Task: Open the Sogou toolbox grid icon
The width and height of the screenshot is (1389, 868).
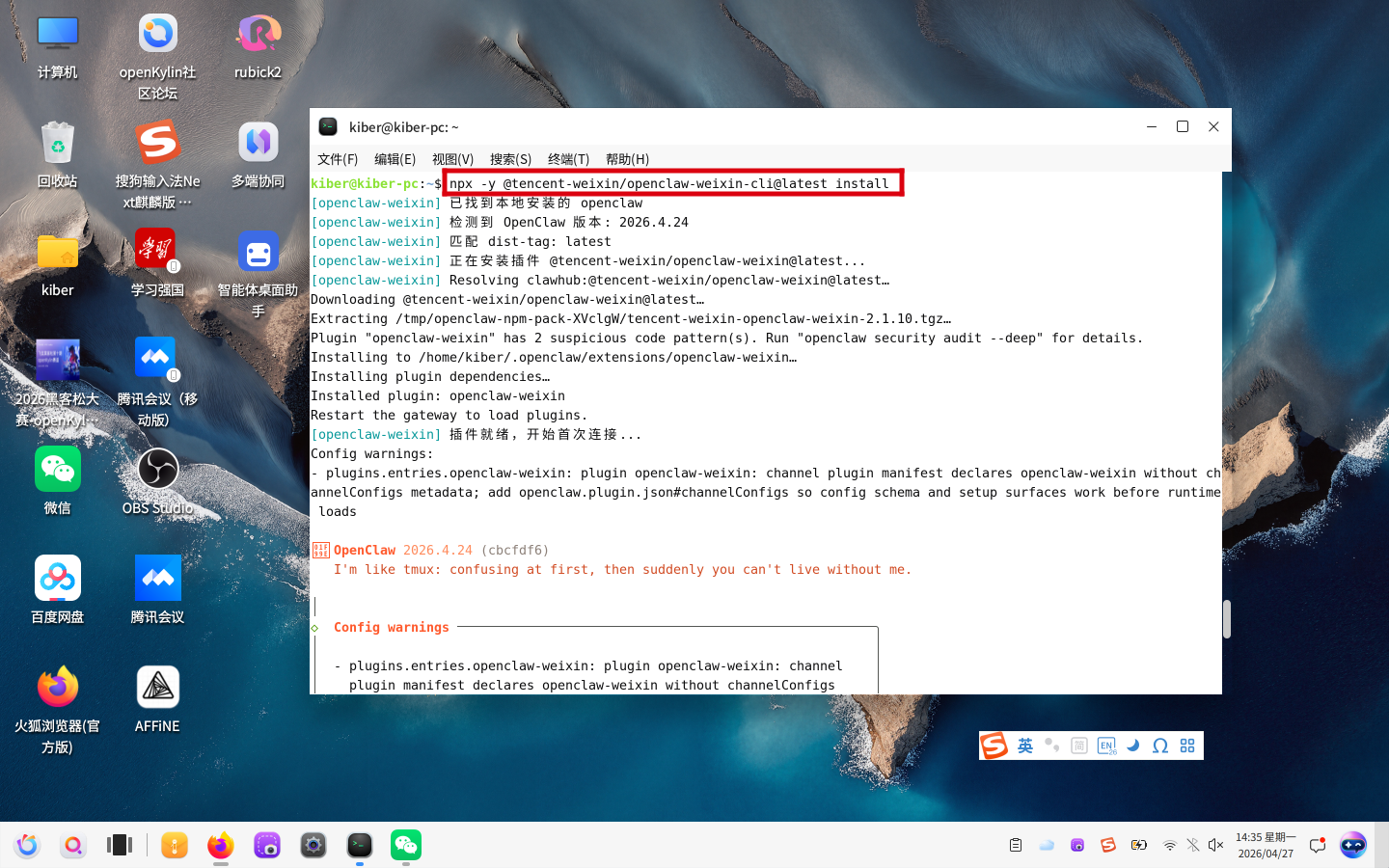Action: pos(1187,746)
